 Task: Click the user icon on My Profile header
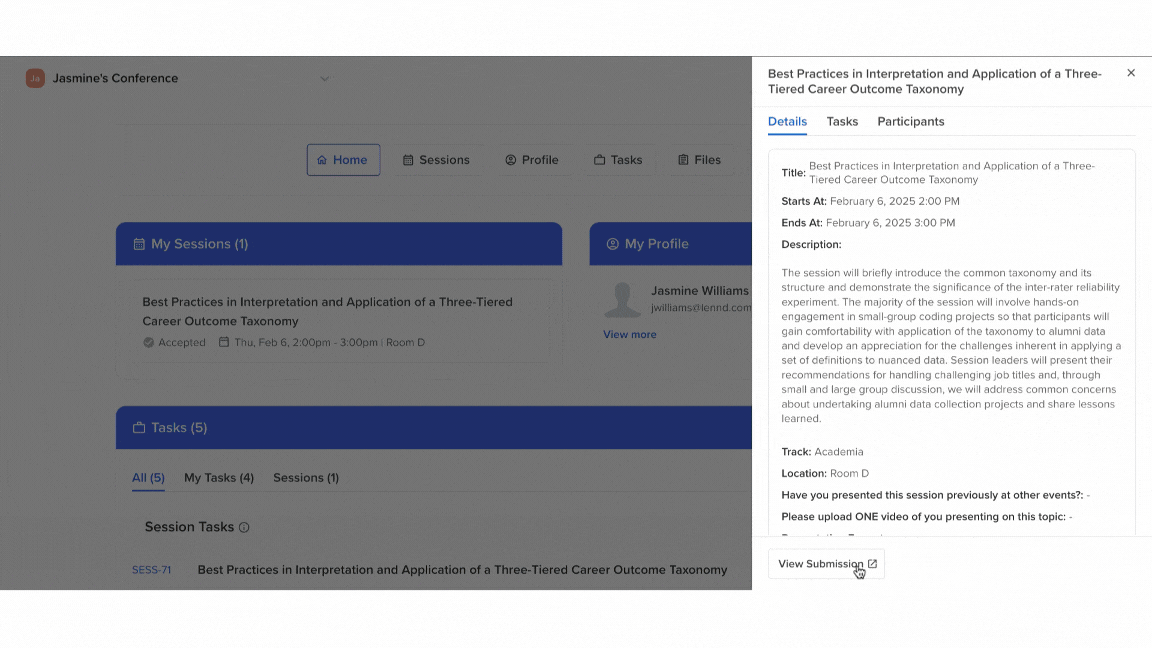click(611, 243)
